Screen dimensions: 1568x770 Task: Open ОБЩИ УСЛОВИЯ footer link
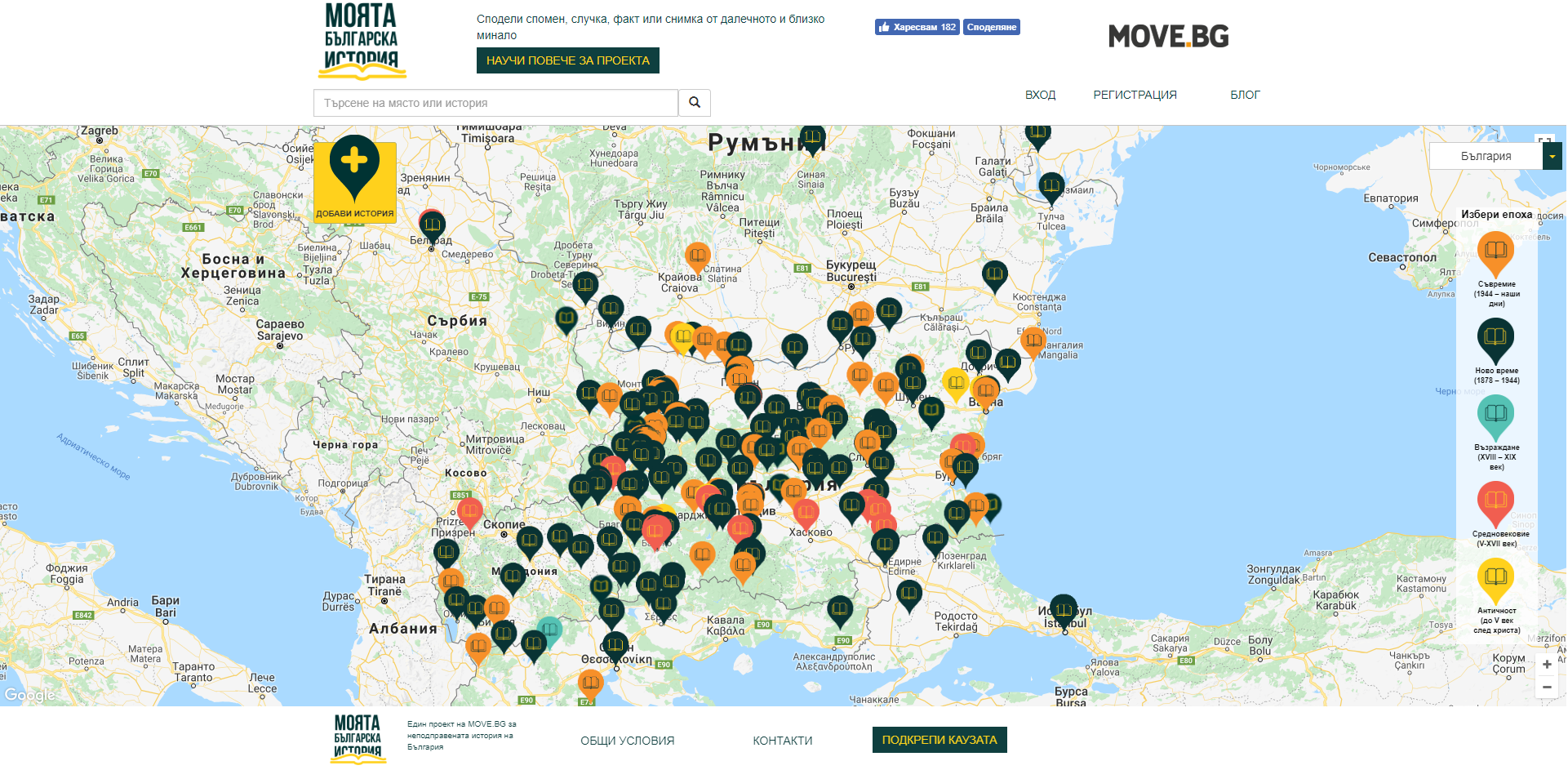[628, 741]
